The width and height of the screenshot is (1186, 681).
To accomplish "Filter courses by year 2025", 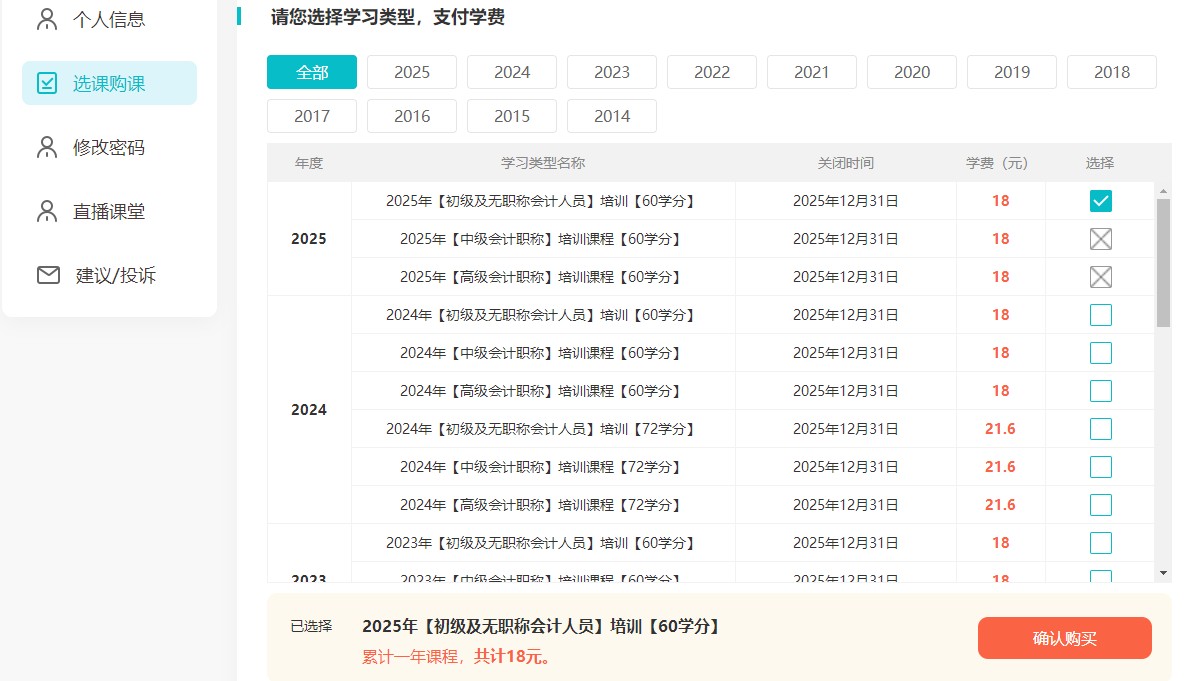I will (411, 72).
